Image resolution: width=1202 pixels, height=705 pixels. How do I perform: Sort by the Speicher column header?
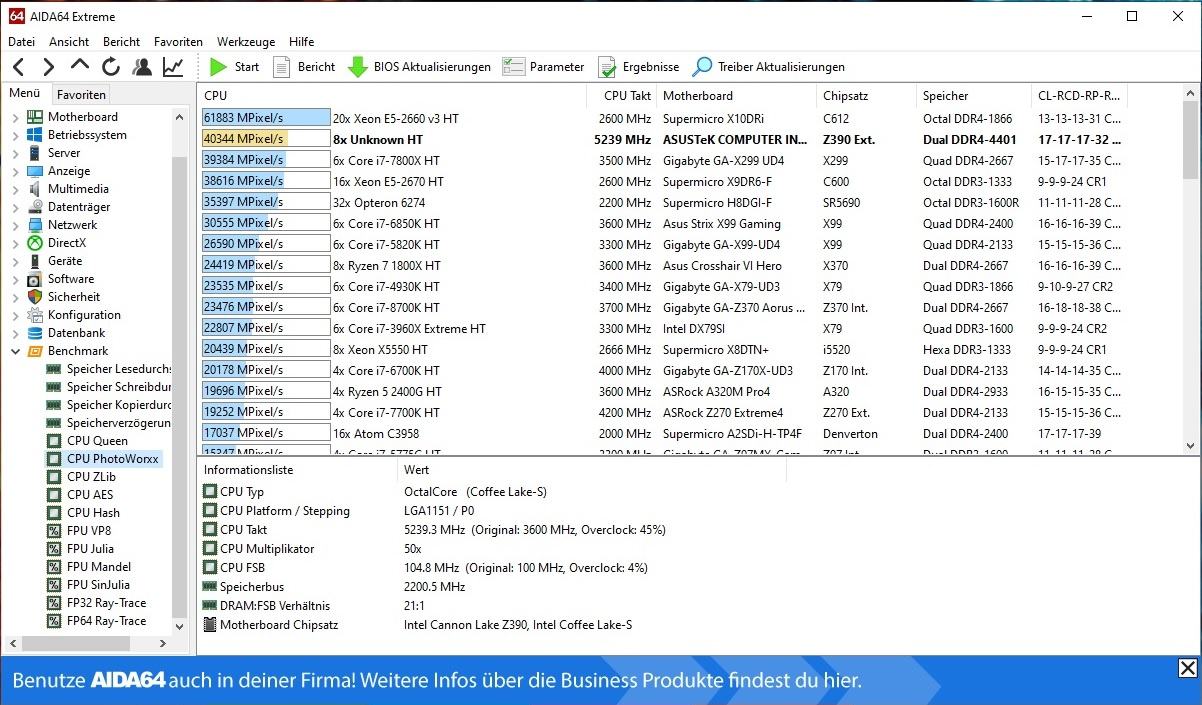tap(974, 96)
